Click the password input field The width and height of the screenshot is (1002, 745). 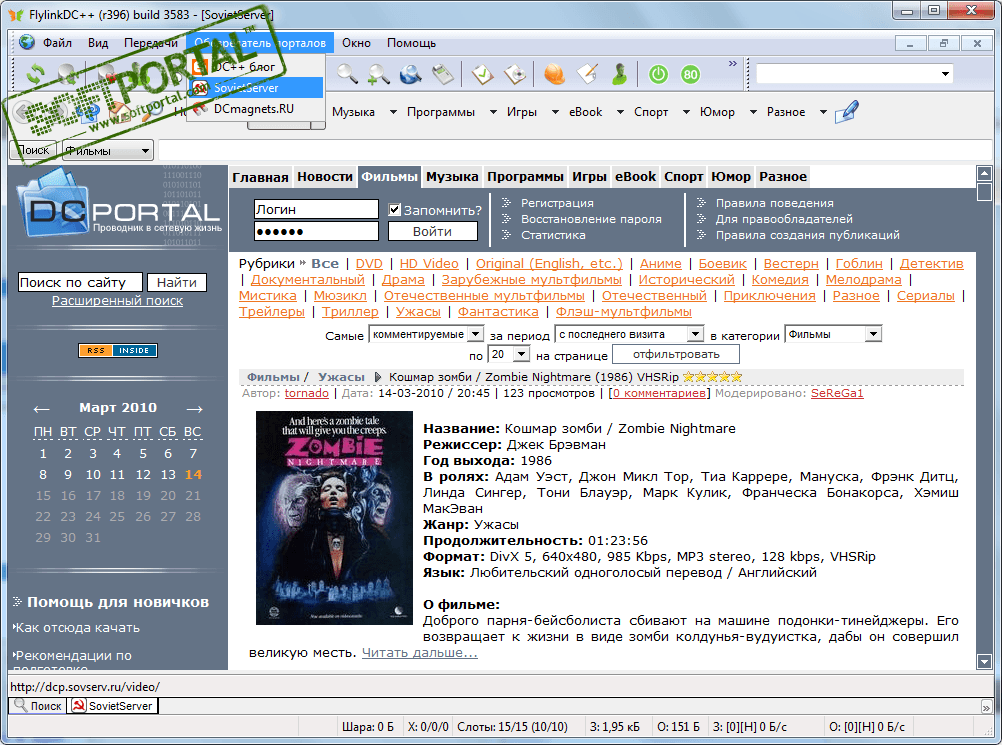click(316, 231)
